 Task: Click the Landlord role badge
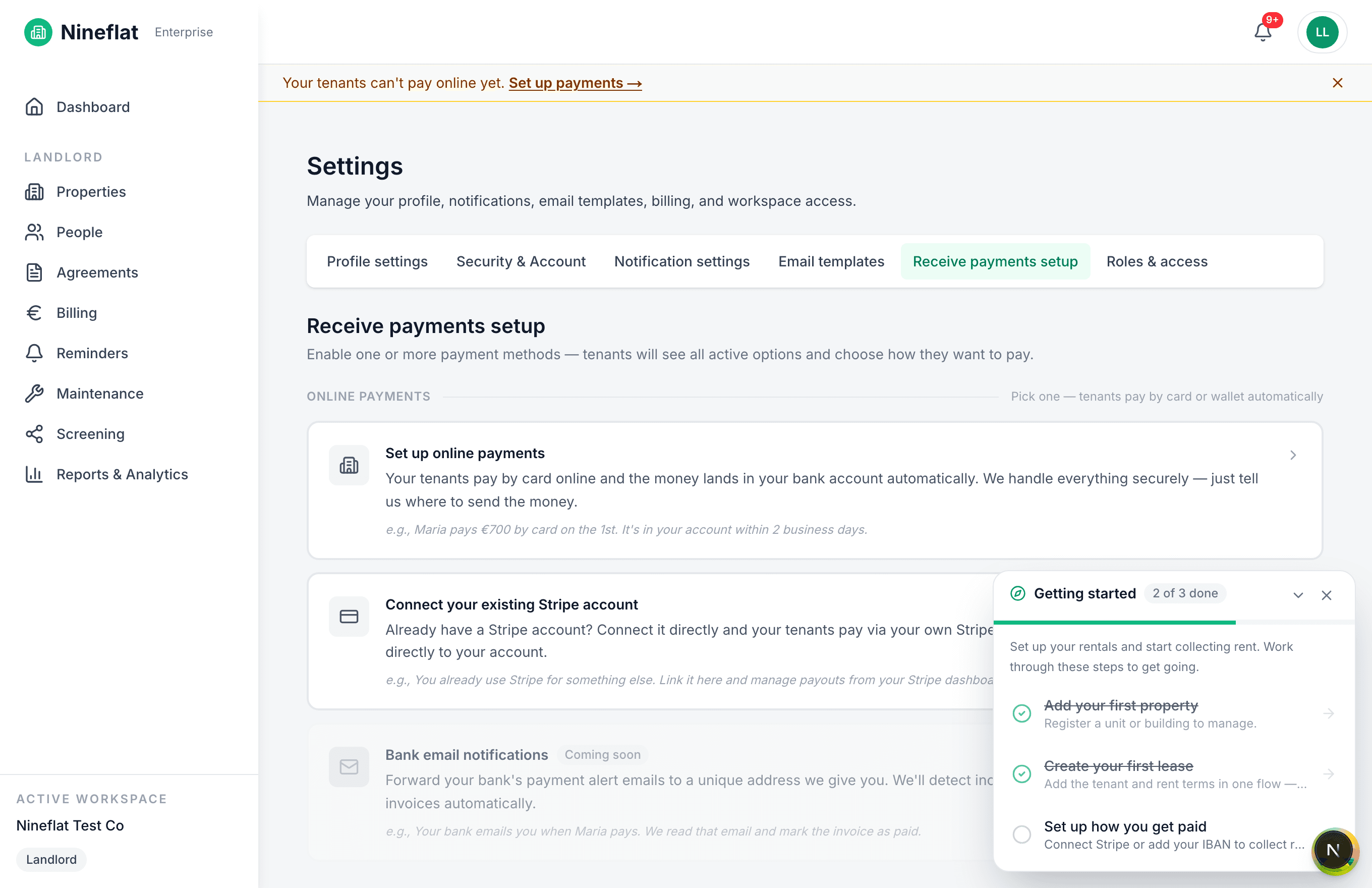point(51,859)
